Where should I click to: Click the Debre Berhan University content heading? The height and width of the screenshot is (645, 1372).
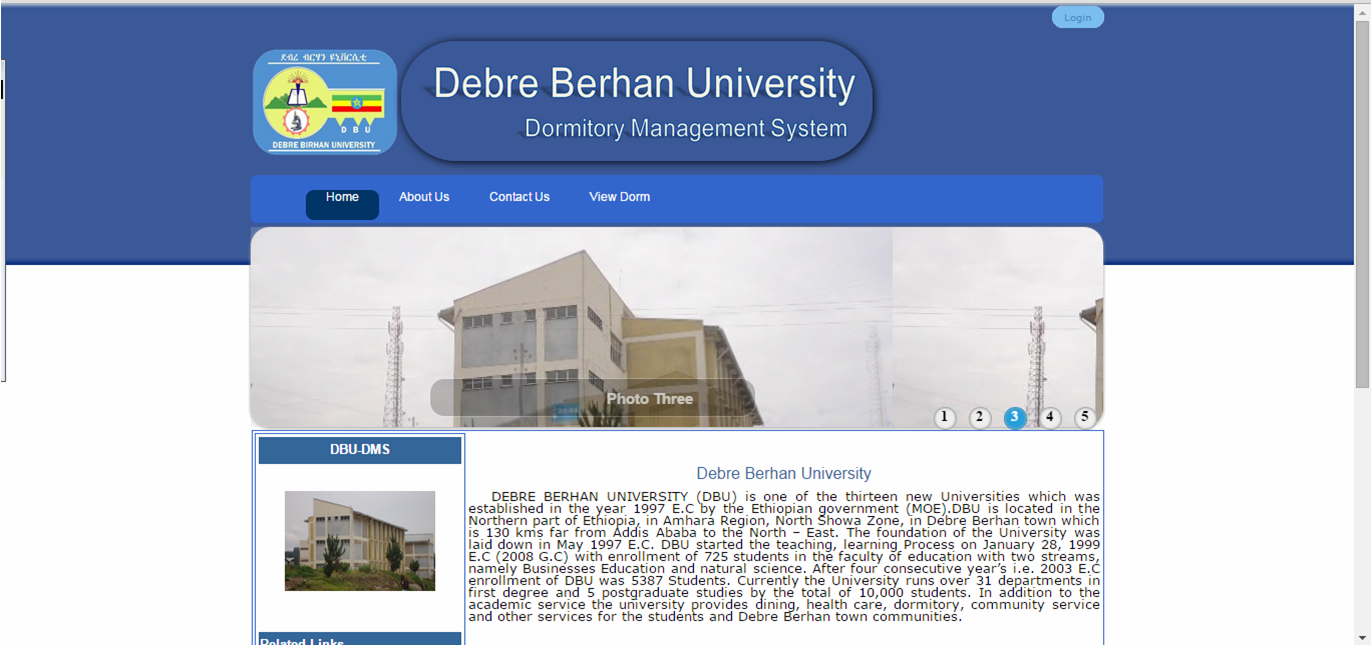tap(784, 474)
